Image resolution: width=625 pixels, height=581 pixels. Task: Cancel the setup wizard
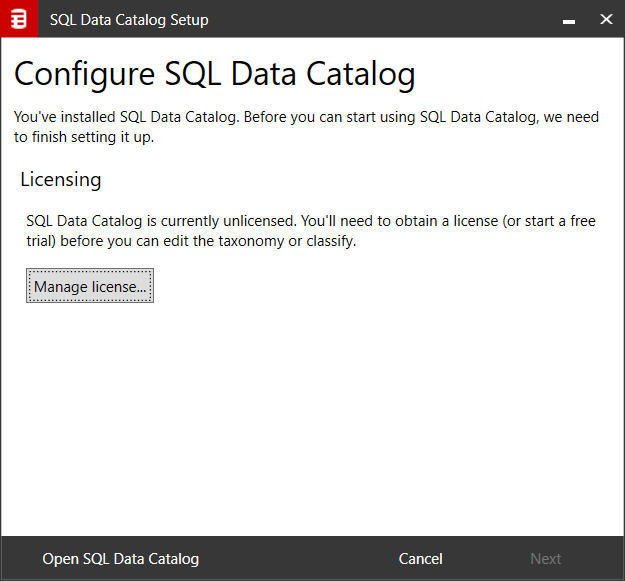(420, 559)
